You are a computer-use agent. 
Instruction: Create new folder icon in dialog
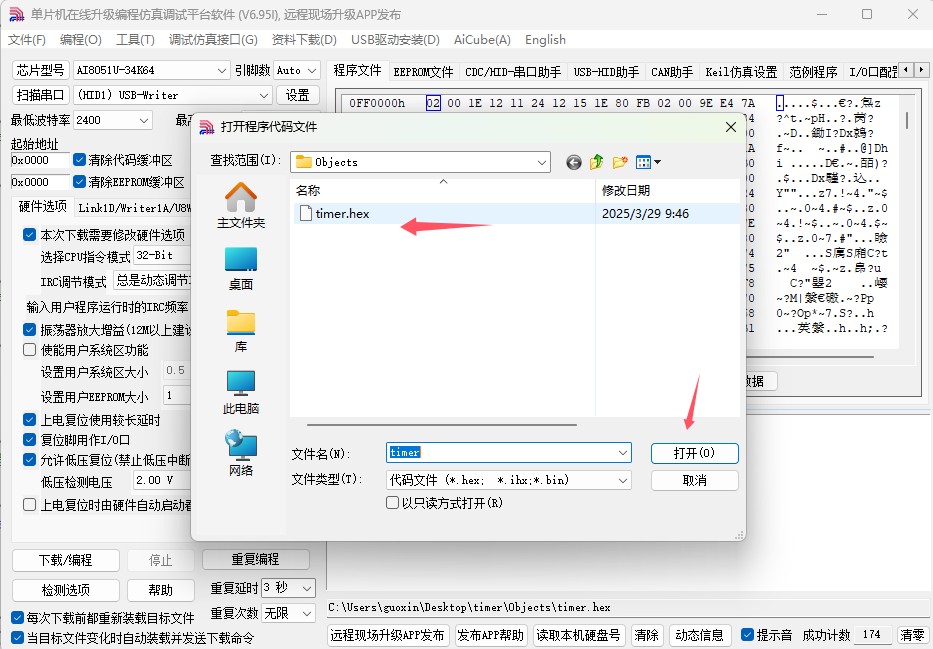[619, 162]
